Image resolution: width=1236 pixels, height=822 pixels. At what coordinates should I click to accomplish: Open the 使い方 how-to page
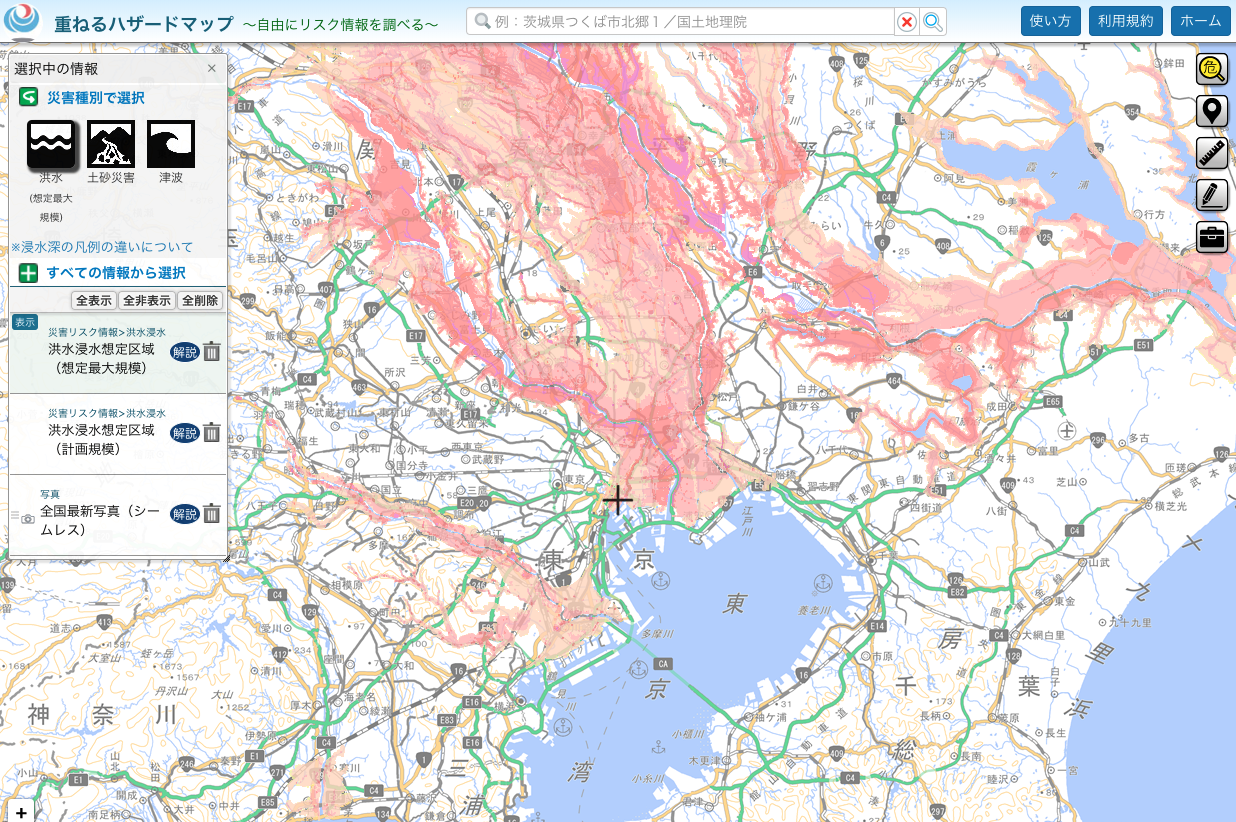click(x=1051, y=21)
